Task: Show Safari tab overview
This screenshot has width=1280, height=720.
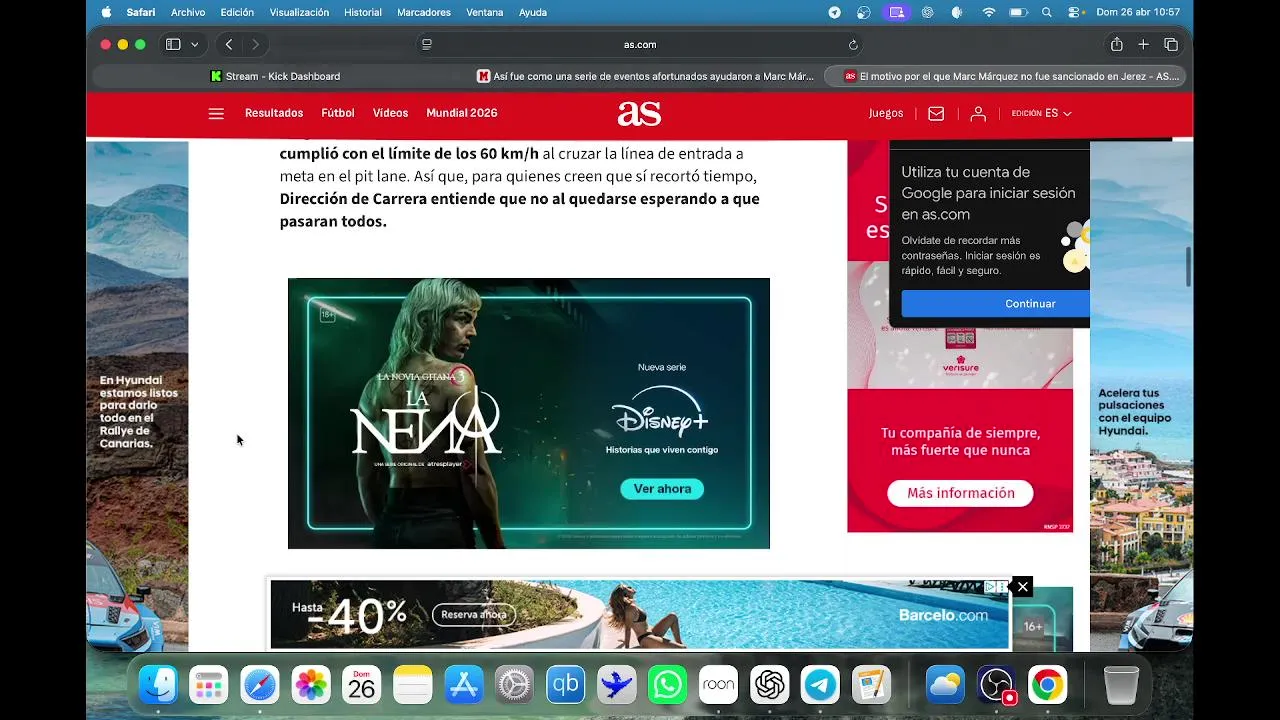Action: [x=1171, y=44]
